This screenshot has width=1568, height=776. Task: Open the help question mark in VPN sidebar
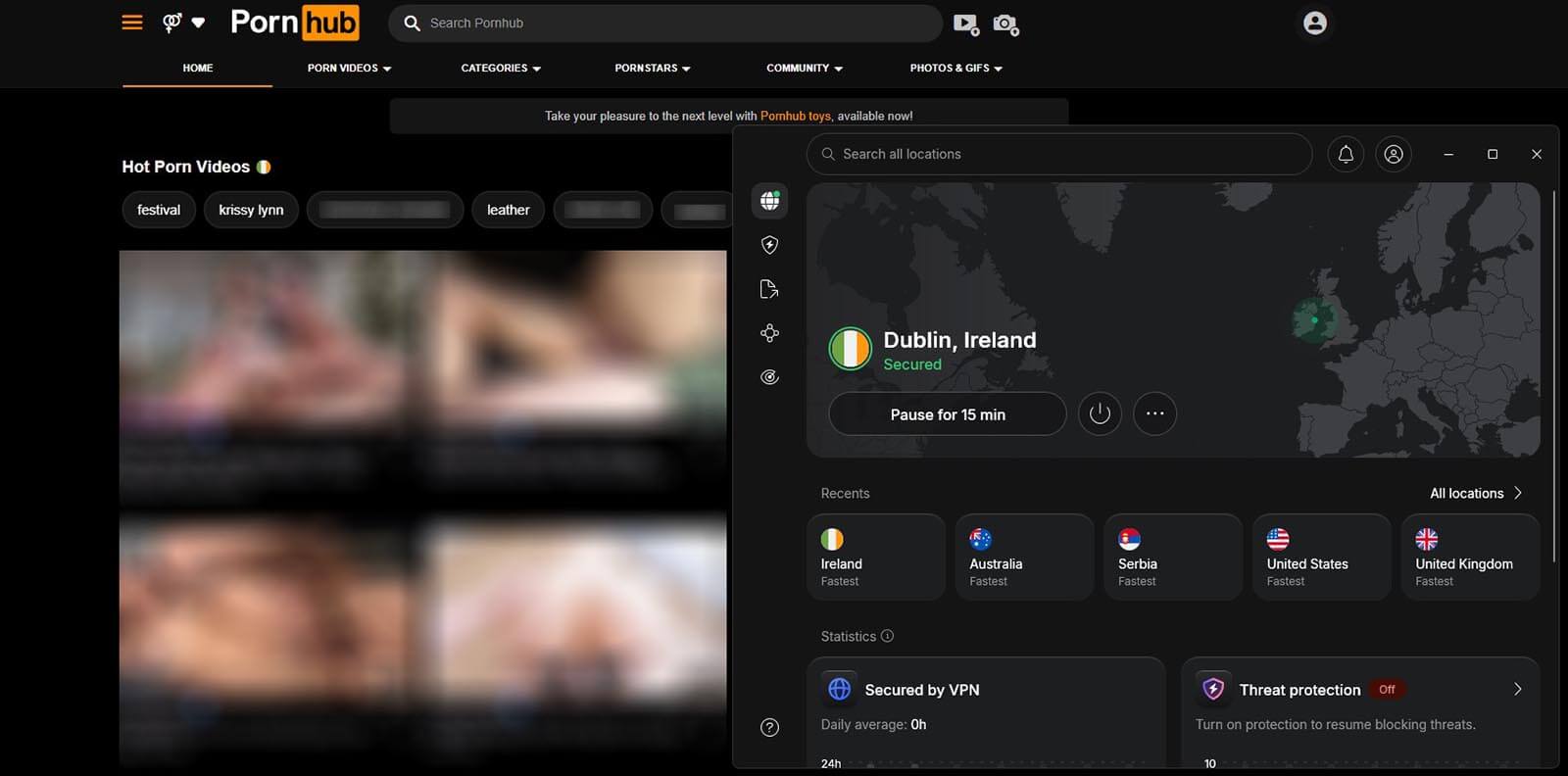coord(770,727)
